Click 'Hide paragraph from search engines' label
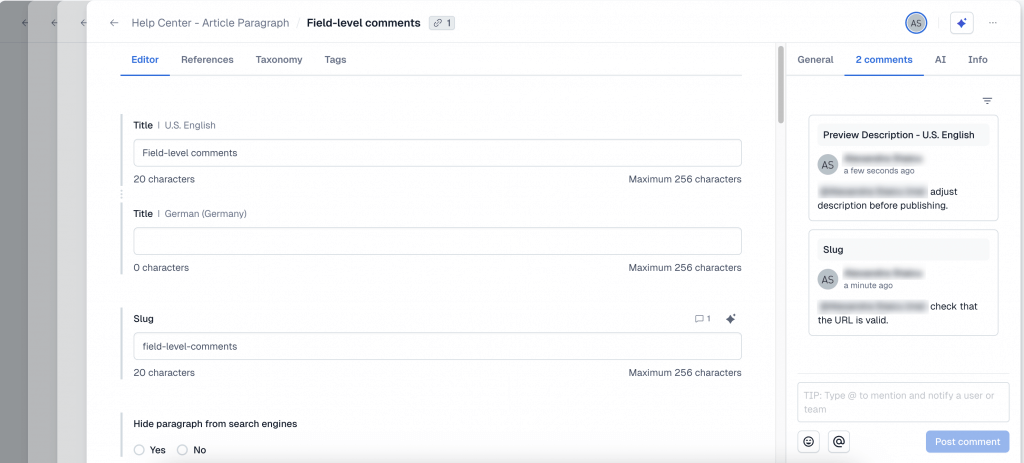Image resolution: width=1024 pixels, height=463 pixels. click(216, 424)
